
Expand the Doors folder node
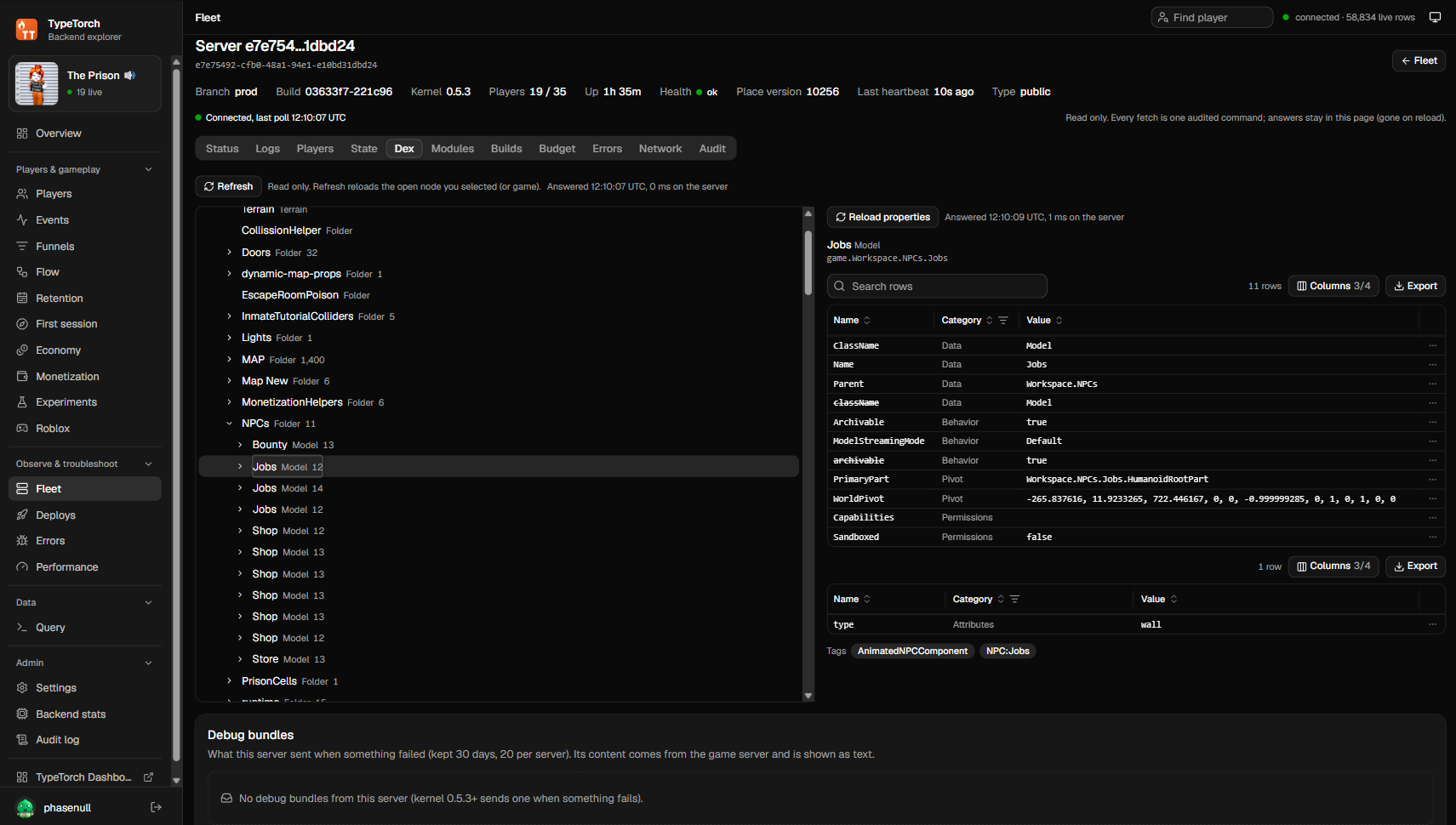pos(229,253)
